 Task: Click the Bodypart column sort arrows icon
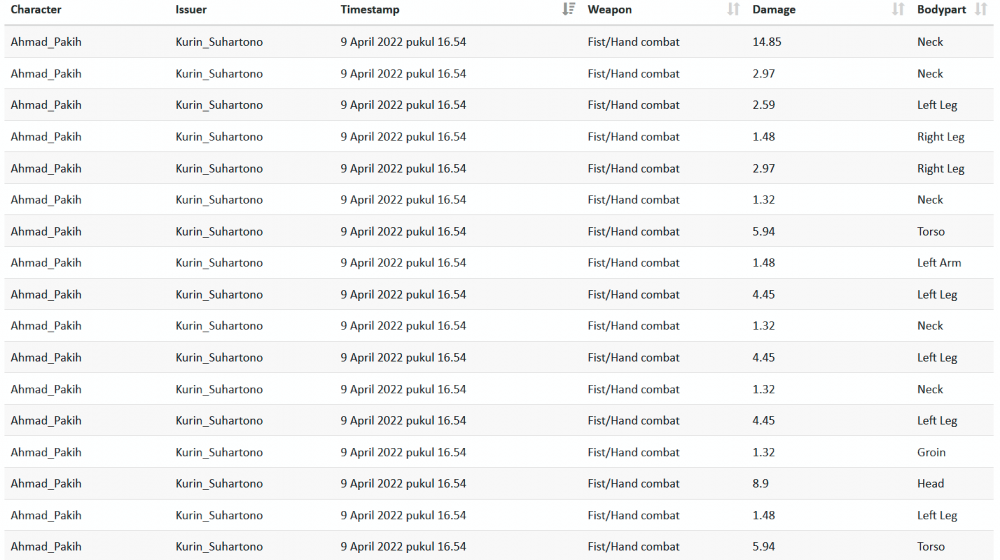(980, 9)
